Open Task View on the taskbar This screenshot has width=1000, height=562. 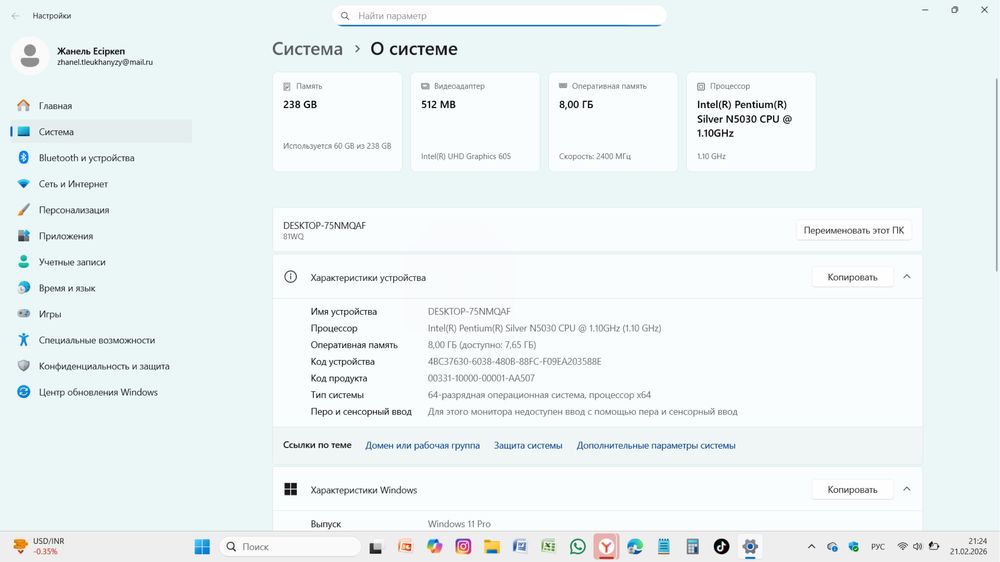(376, 547)
